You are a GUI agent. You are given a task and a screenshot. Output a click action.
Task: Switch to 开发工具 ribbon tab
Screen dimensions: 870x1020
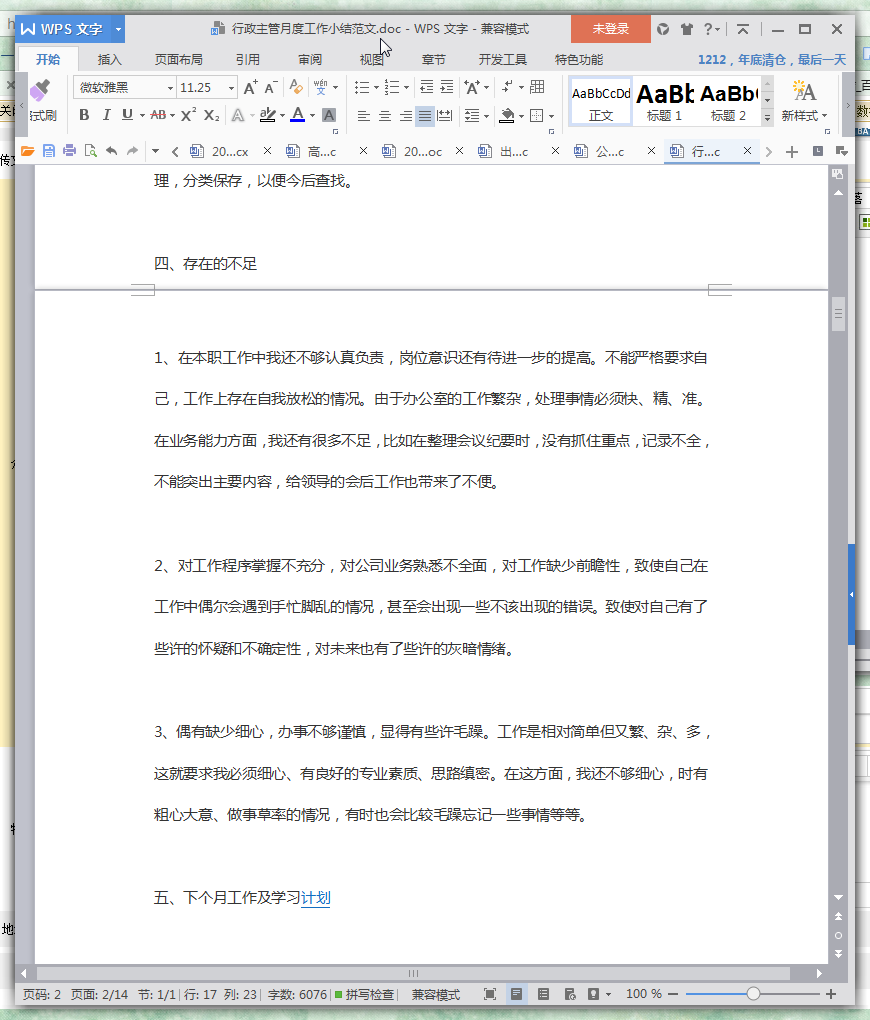pos(502,60)
